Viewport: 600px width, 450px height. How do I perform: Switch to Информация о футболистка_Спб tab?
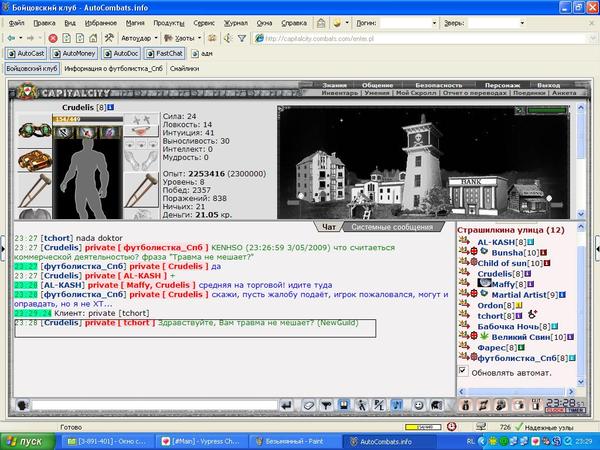click(x=113, y=69)
